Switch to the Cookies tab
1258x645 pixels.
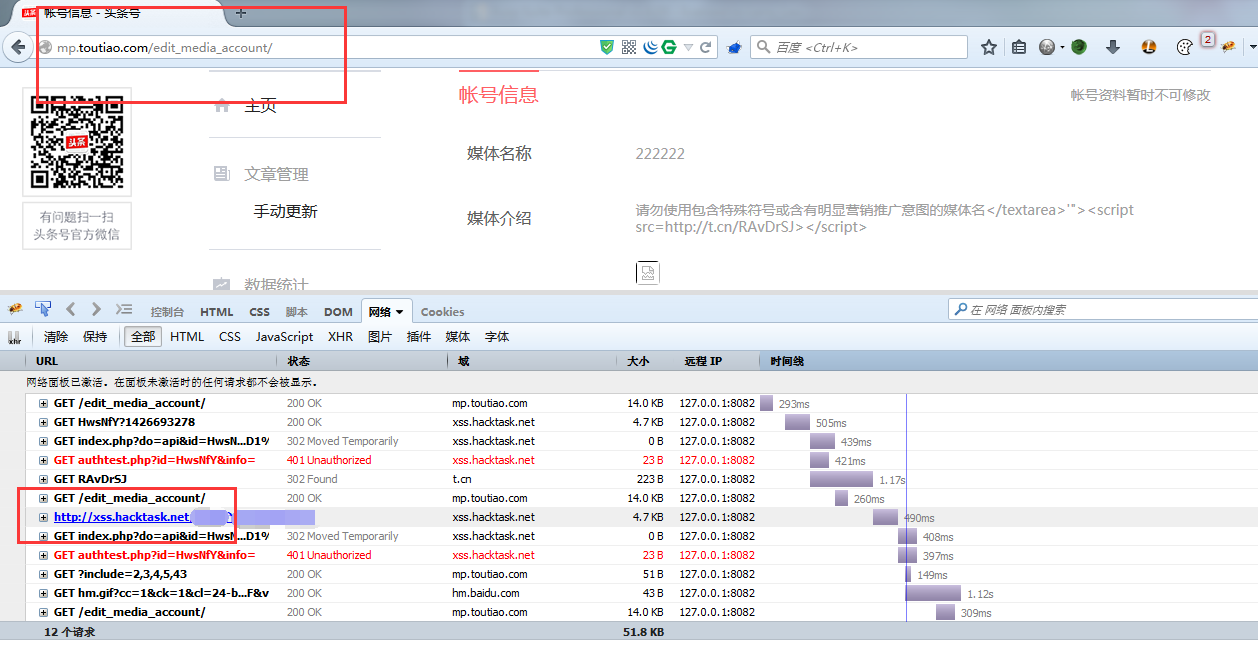[x=442, y=312]
